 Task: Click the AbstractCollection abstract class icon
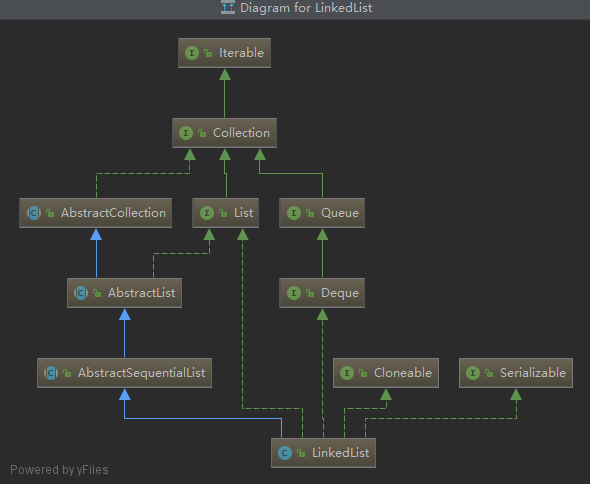tap(34, 213)
